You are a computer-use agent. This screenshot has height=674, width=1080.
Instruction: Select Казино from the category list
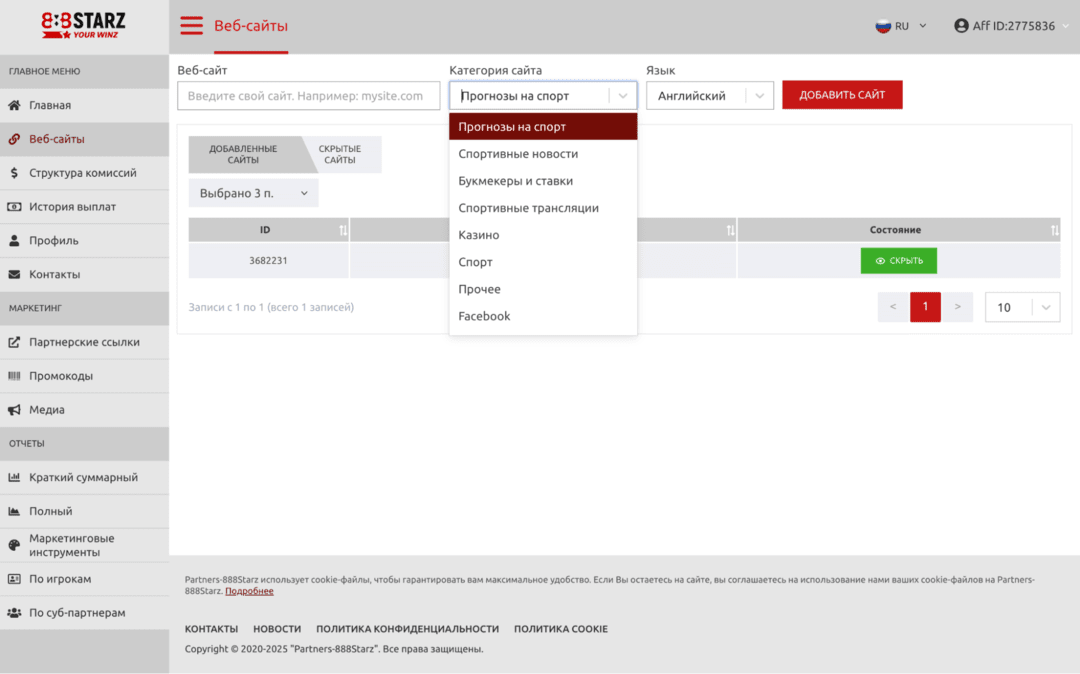[x=479, y=235]
